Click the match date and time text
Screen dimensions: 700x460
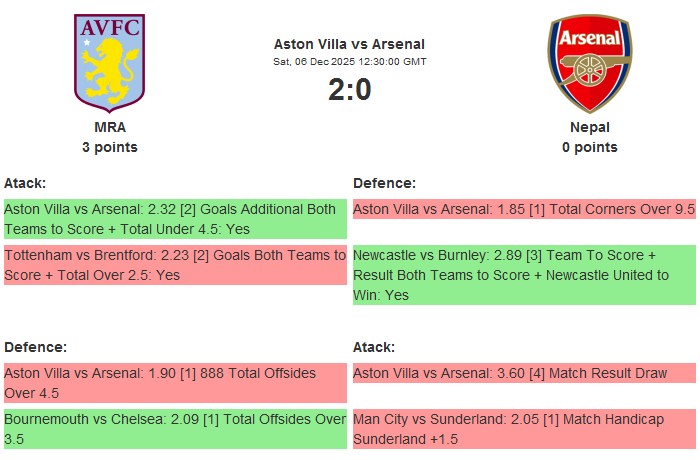(349, 62)
